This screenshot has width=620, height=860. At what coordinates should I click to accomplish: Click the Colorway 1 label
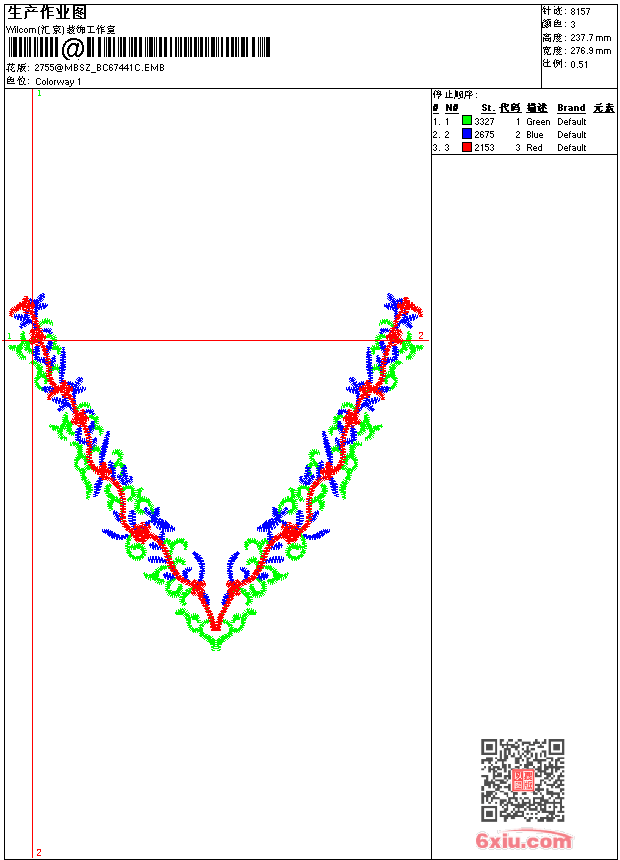58,81
